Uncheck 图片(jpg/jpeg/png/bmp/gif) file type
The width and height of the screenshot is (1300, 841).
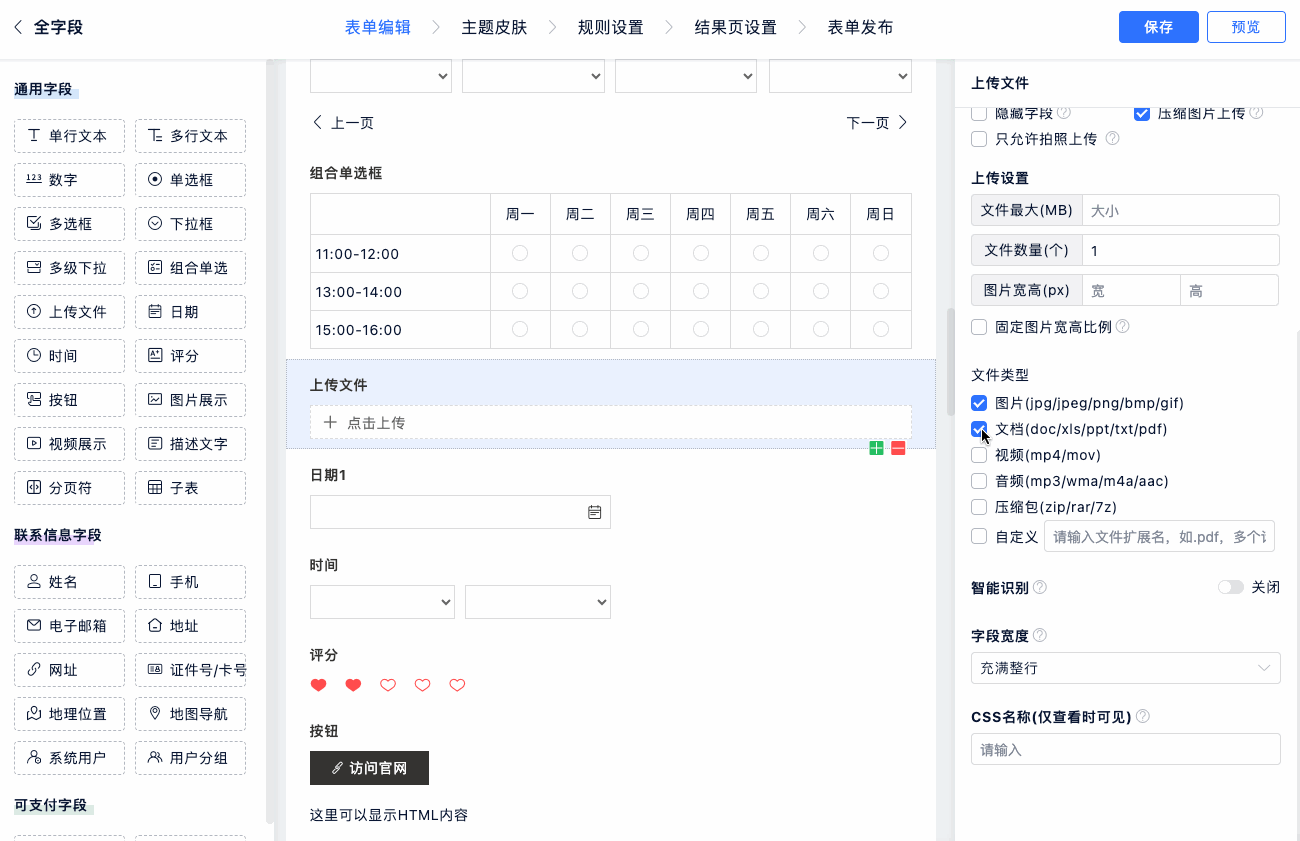(979, 403)
